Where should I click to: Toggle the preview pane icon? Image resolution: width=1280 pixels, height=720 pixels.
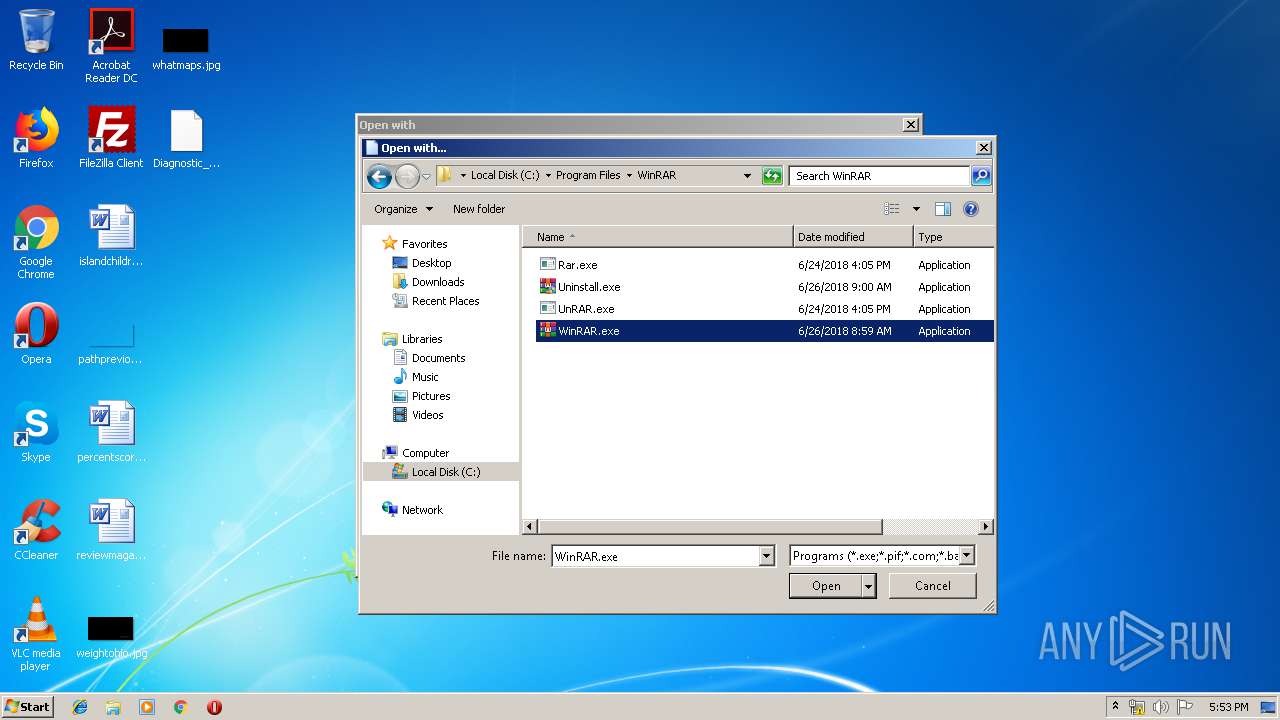(x=942, y=209)
